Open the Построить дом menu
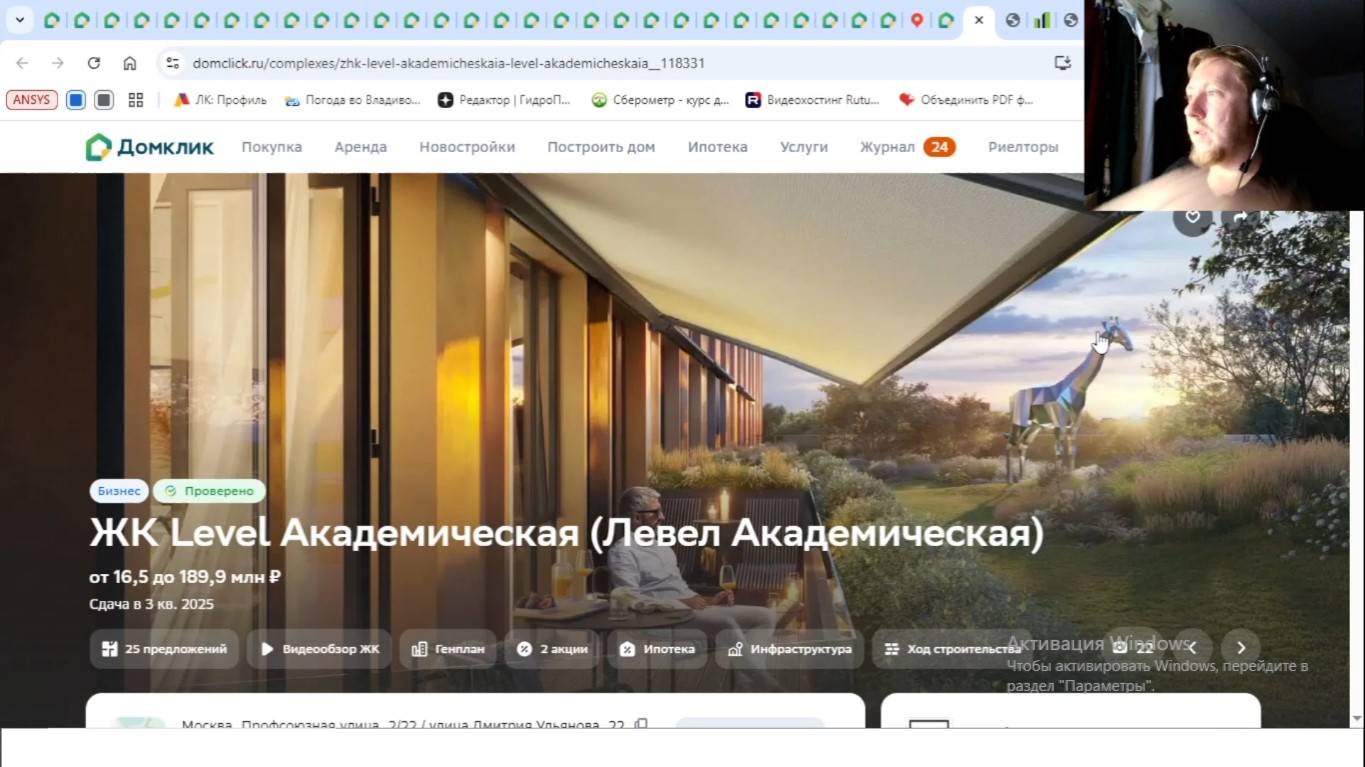1365x767 pixels. click(601, 147)
